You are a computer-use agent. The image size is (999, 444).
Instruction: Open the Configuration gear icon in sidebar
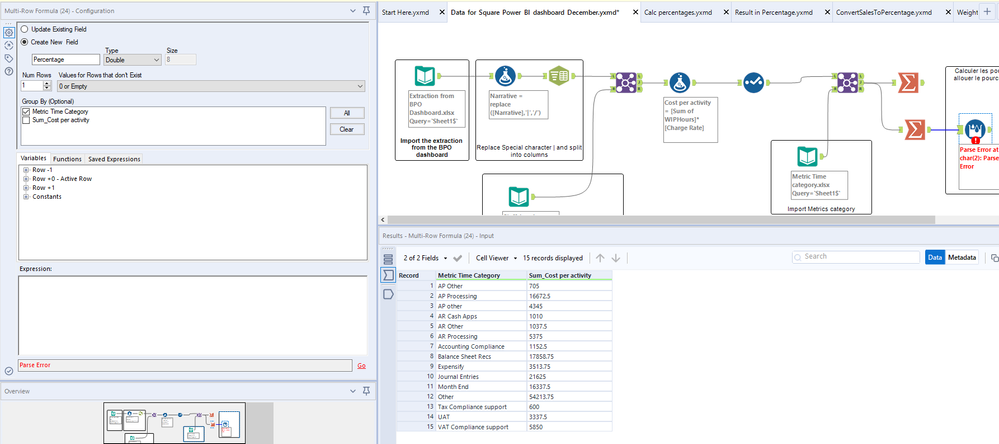[x=9, y=32]
